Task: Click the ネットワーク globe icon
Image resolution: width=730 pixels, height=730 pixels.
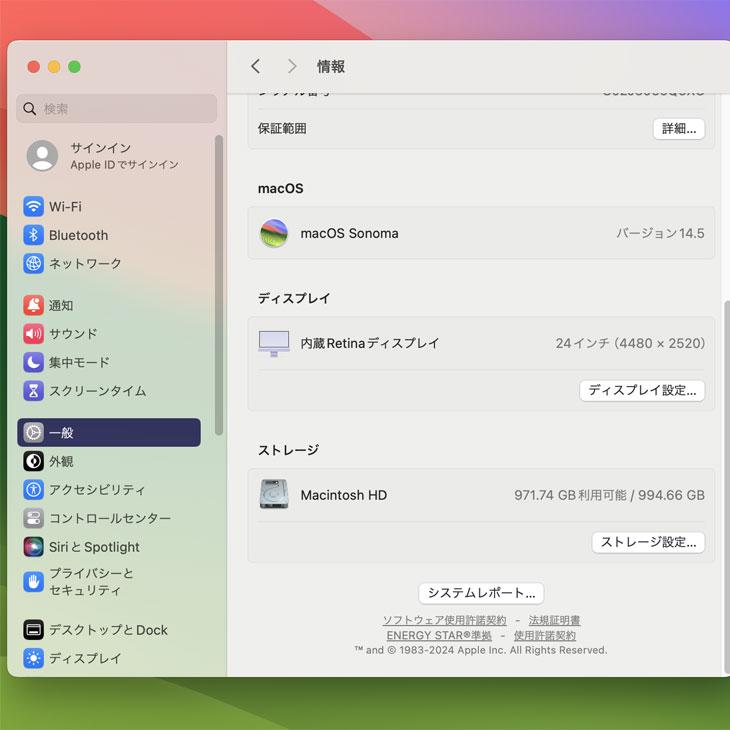Action: click(x=34, y=264)
